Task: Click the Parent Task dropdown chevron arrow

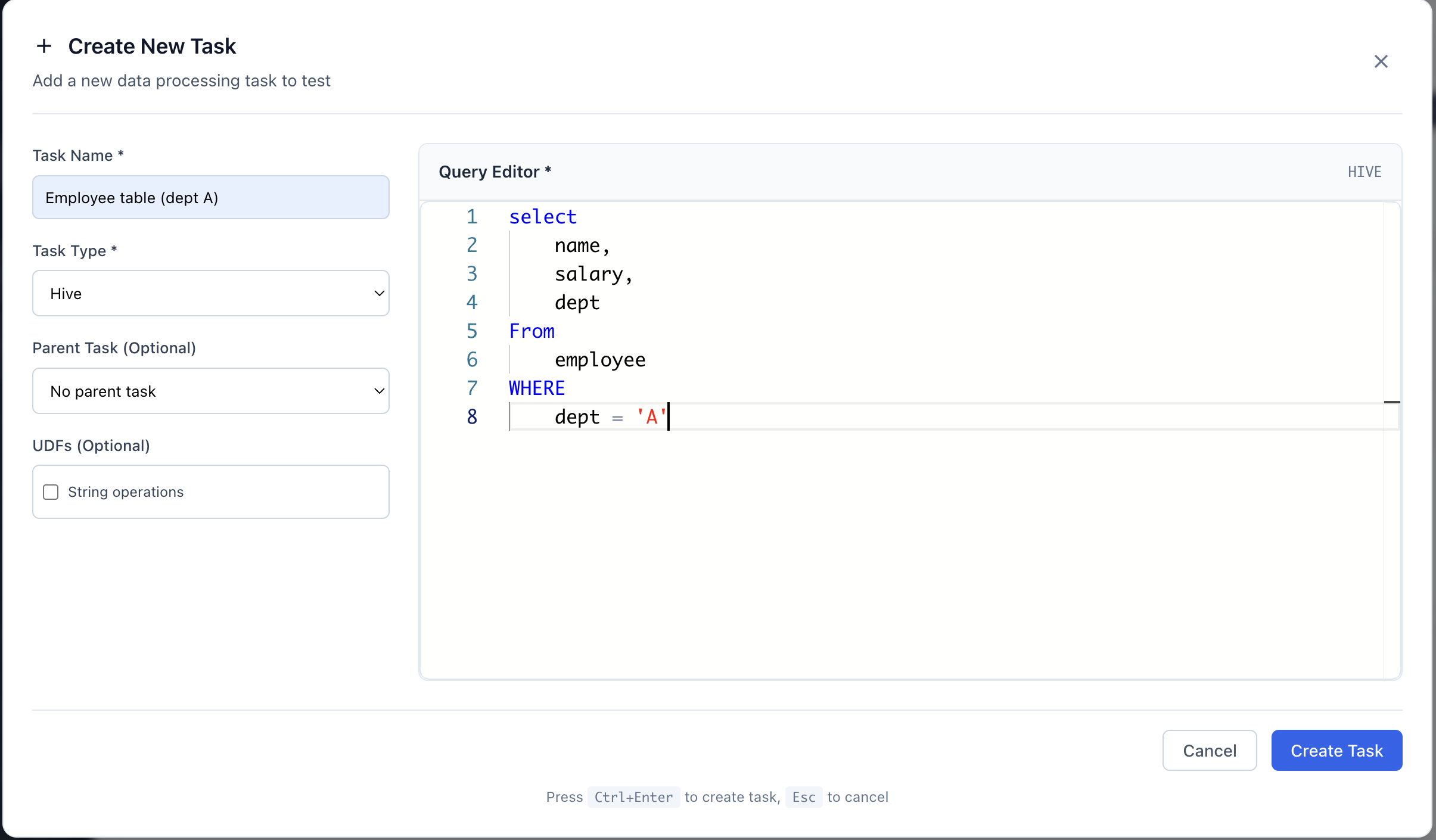Action: (x=379, y=391)
